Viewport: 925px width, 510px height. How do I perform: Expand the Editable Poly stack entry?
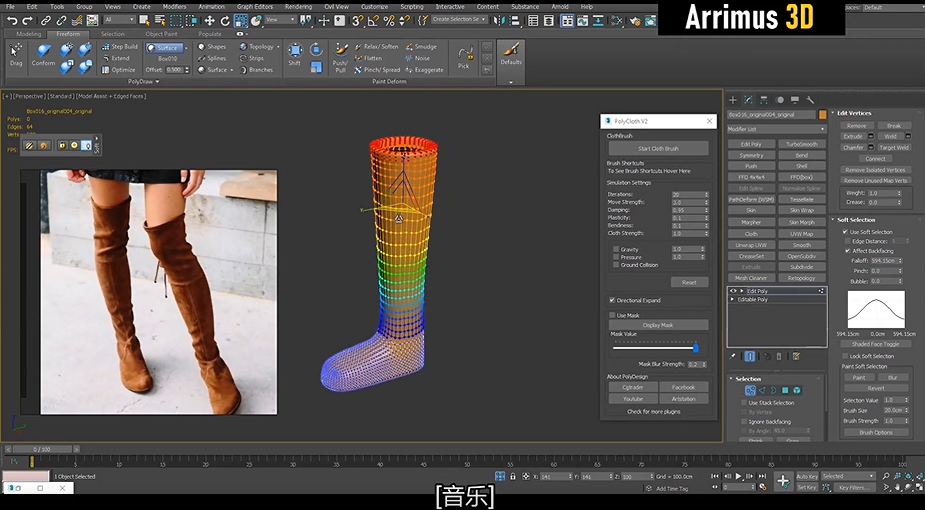(x=733, y=300)
